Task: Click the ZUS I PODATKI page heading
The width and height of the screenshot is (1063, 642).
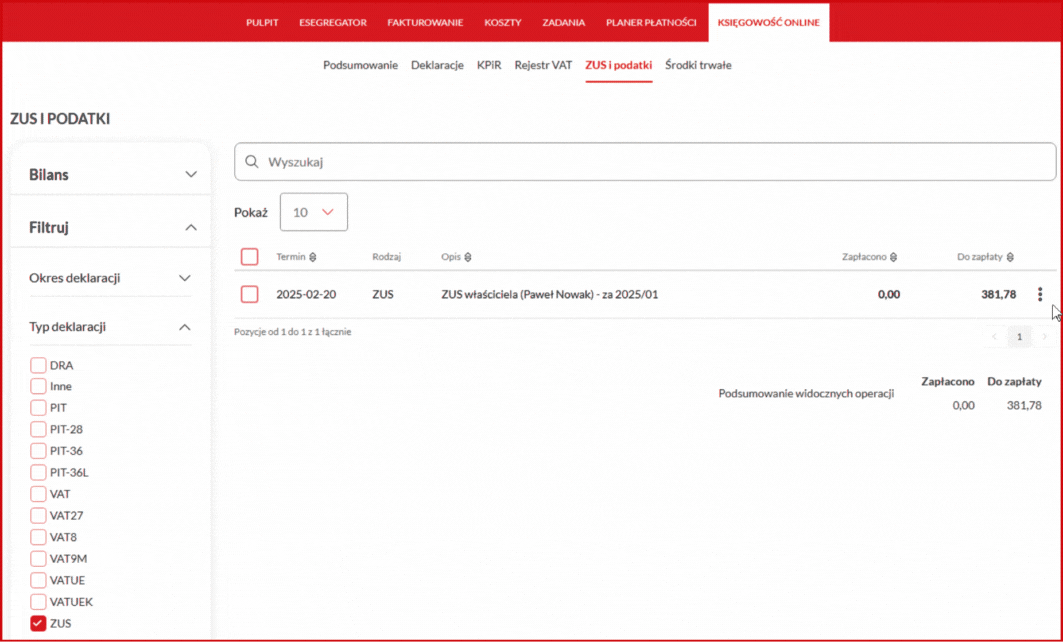Action: coord(60,119)
